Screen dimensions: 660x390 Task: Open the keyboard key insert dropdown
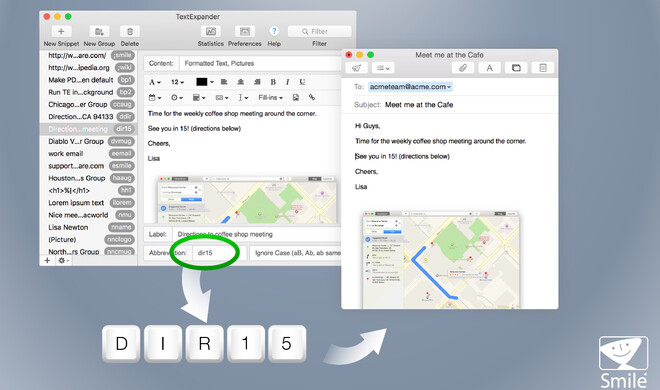(x=222, y=98)
